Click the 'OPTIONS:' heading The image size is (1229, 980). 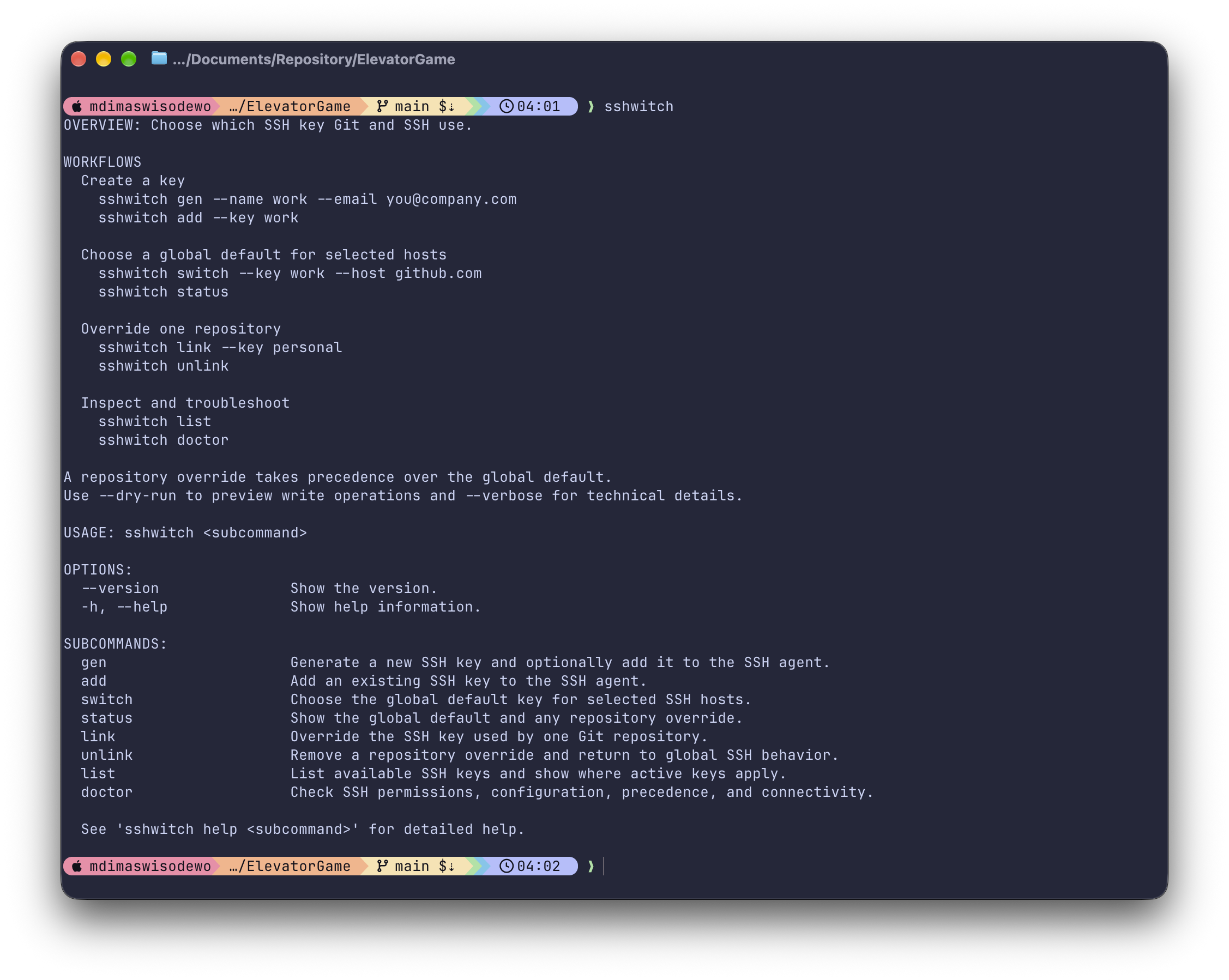(98, 570)
